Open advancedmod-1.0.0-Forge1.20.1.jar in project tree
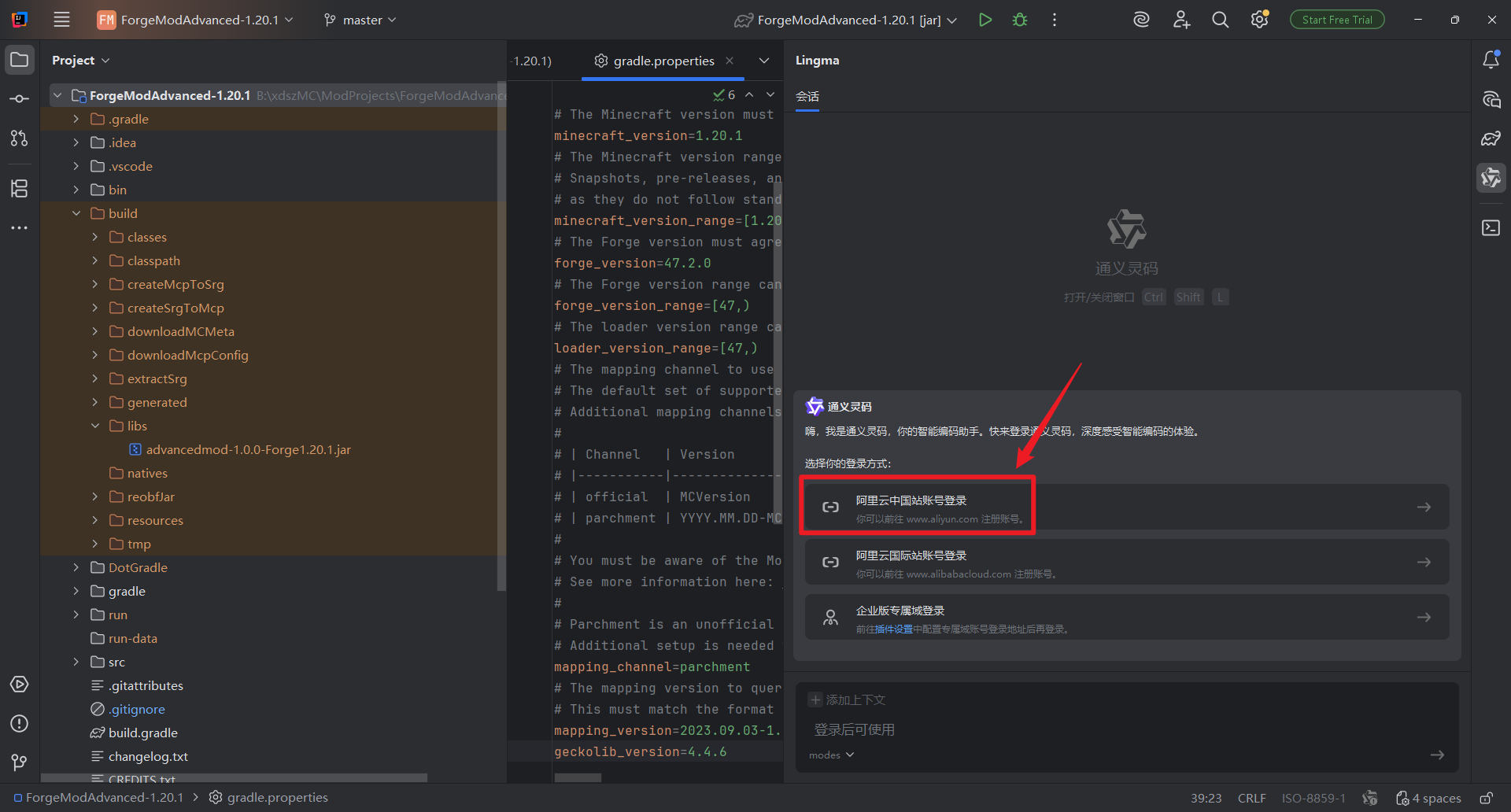 pyautogui.click(x=248, y=449)
